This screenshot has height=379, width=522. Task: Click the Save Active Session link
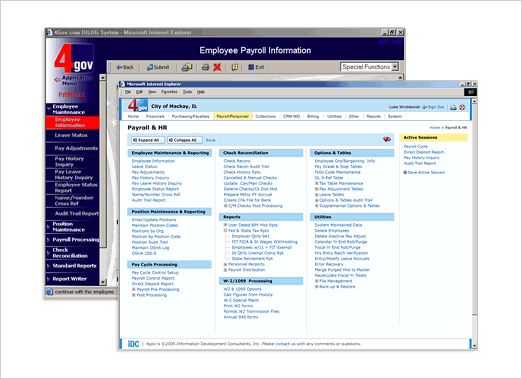pos(424,172)
